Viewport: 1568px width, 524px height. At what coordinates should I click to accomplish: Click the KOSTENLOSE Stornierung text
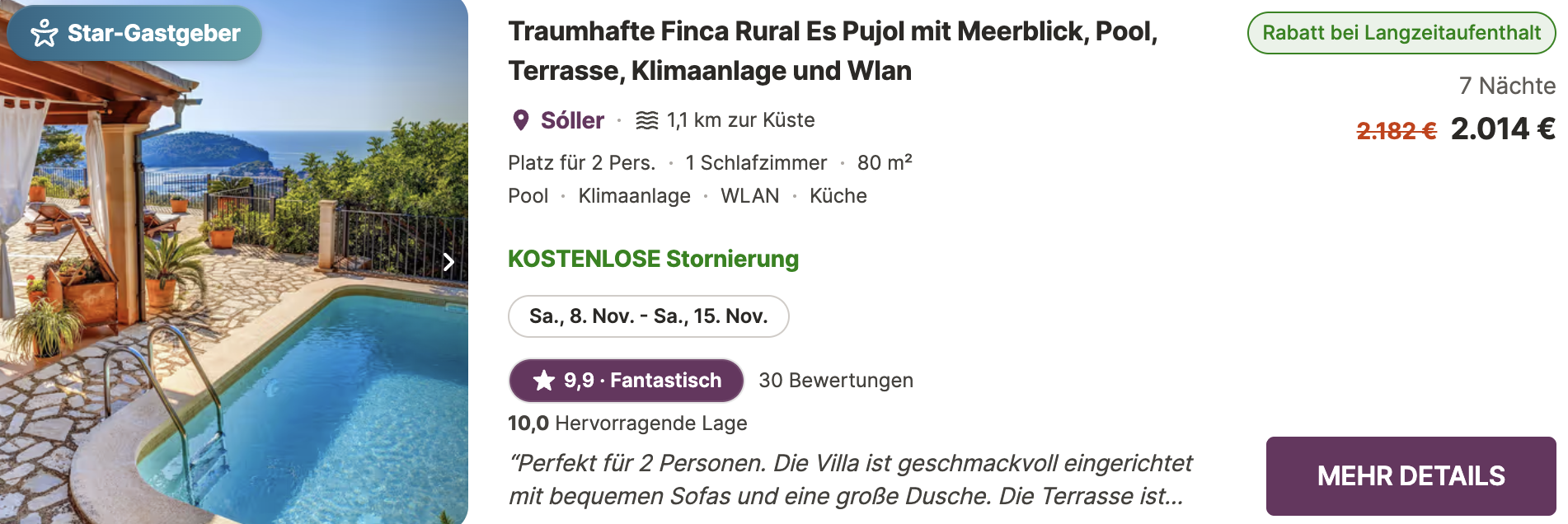pos(653,259)
